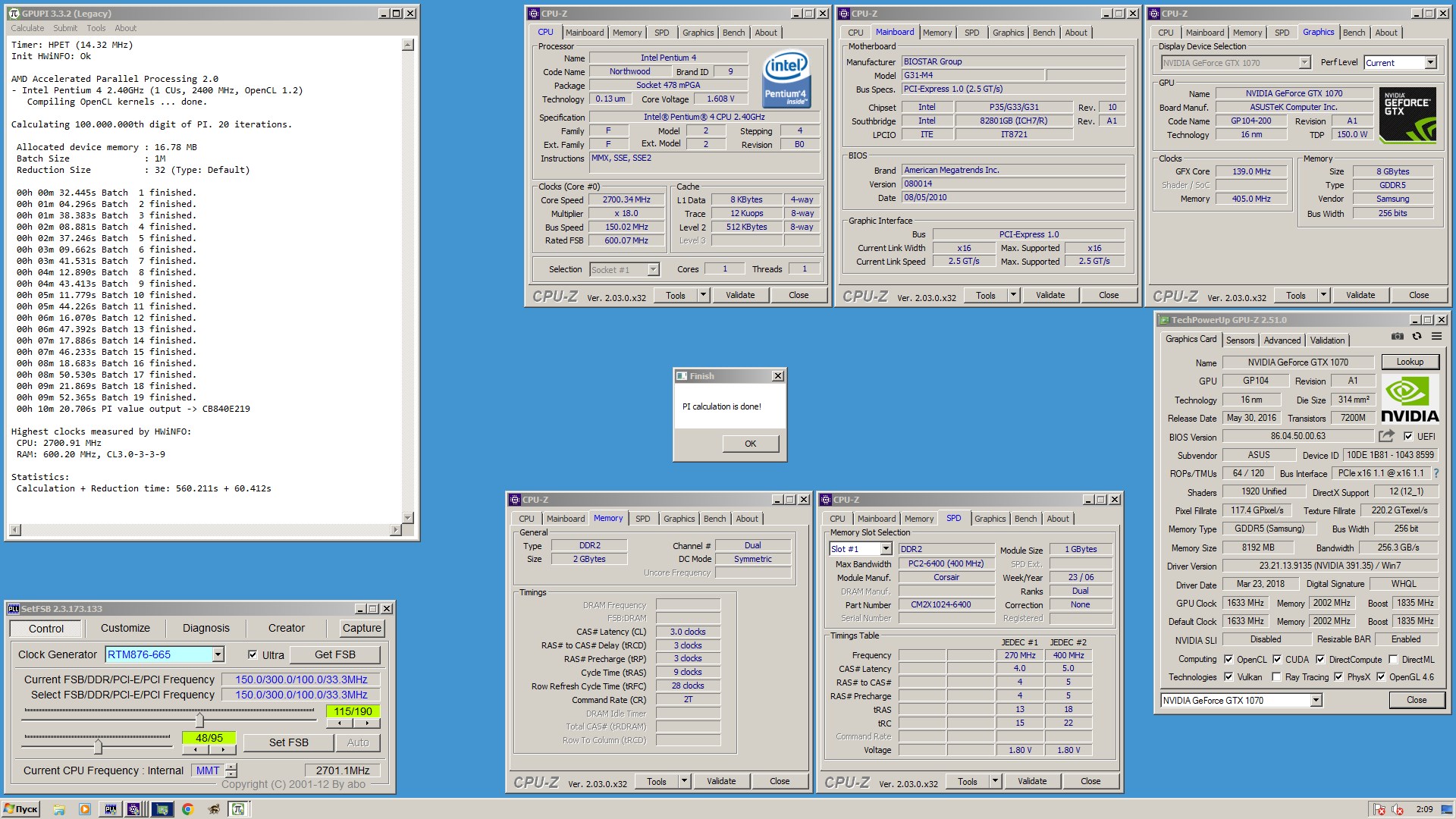Switch to the Sensors tab in GPU-Z
The width and height of the screenshot is (1456, 819).
click(1240, 340)
